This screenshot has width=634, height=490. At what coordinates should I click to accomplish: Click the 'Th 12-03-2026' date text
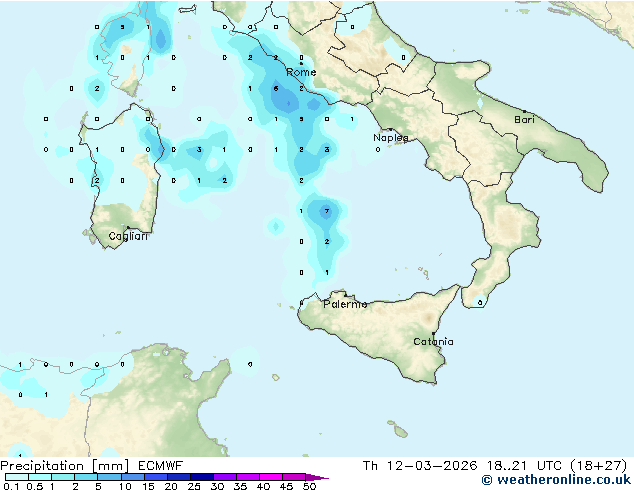pyautogui.click(x=420, y=466)
